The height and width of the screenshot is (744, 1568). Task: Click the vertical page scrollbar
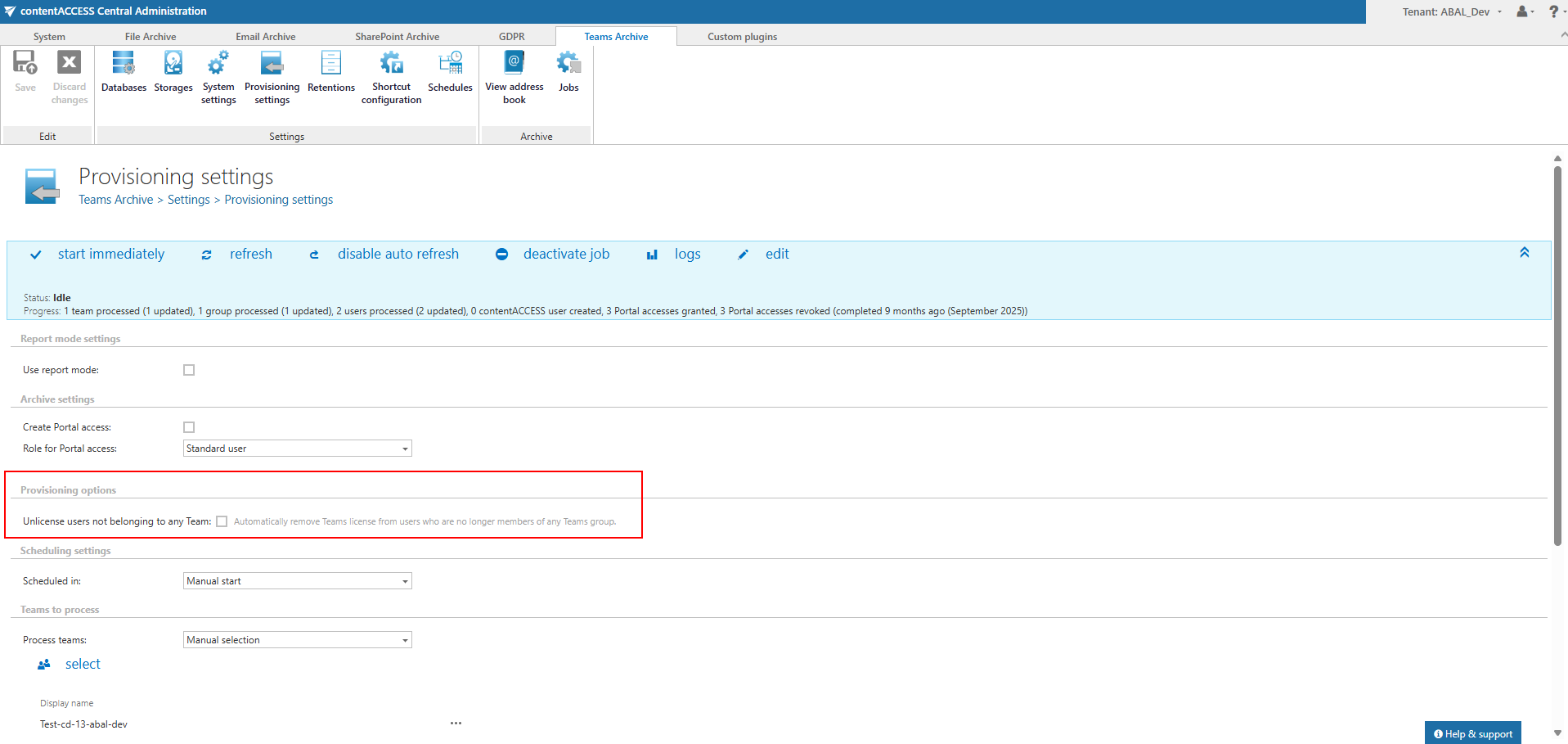pos(1557,356)
